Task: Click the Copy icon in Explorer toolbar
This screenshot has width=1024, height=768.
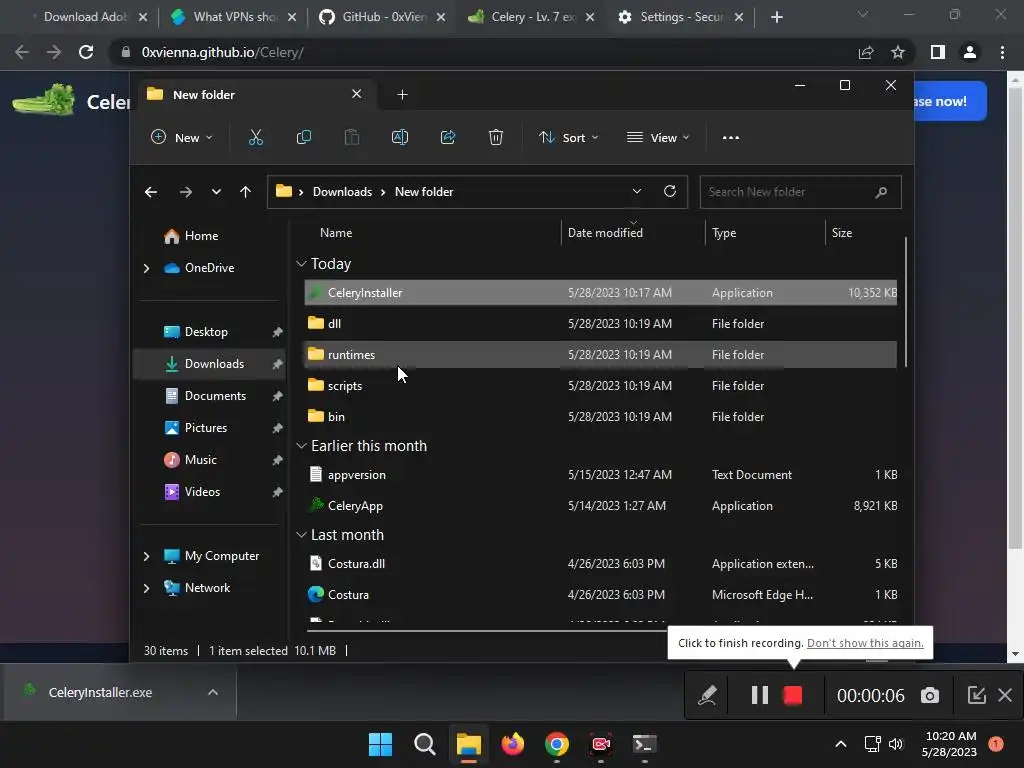Action: coord(304,138)
